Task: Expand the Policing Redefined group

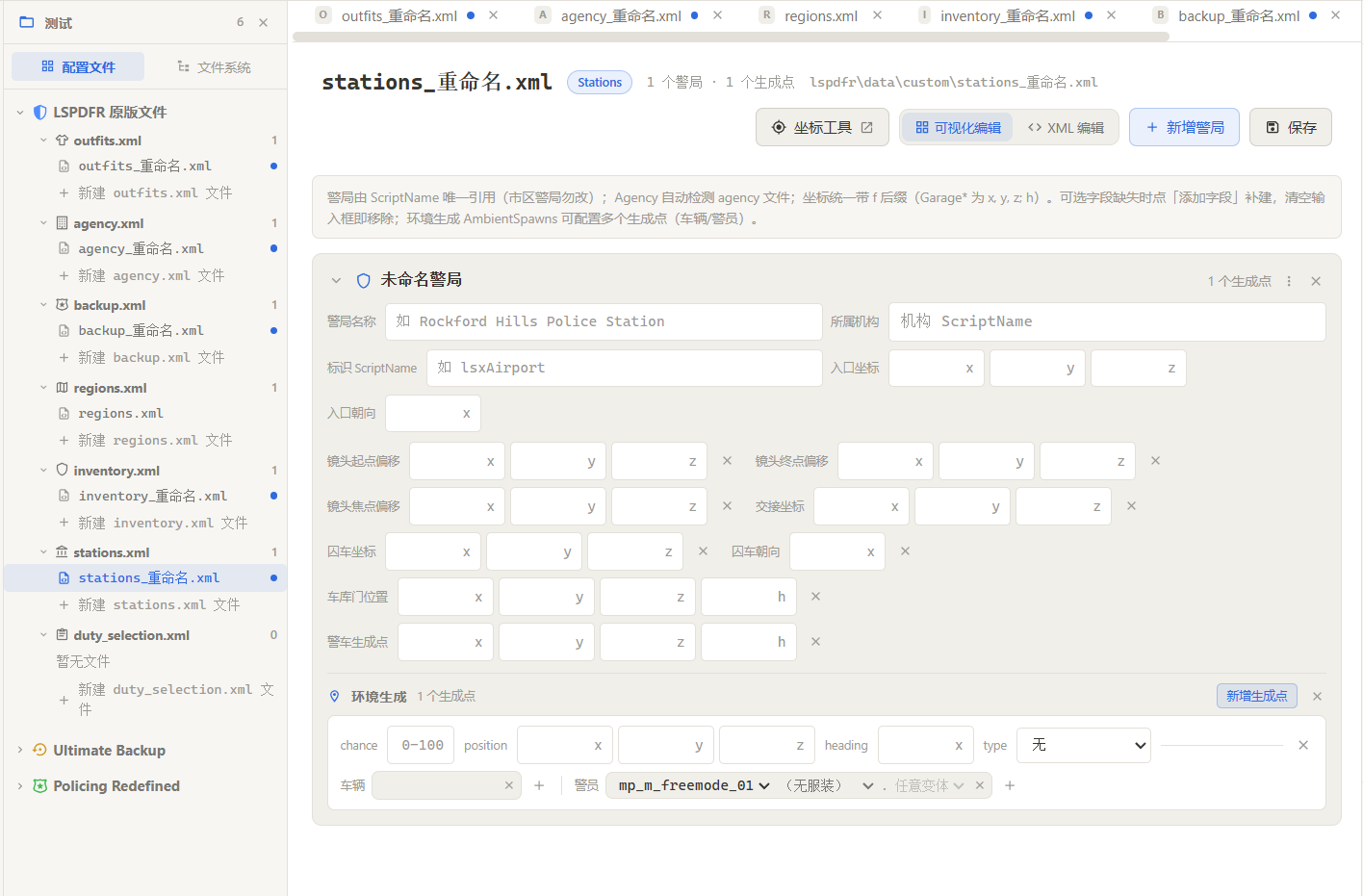Action: (20, 786)
